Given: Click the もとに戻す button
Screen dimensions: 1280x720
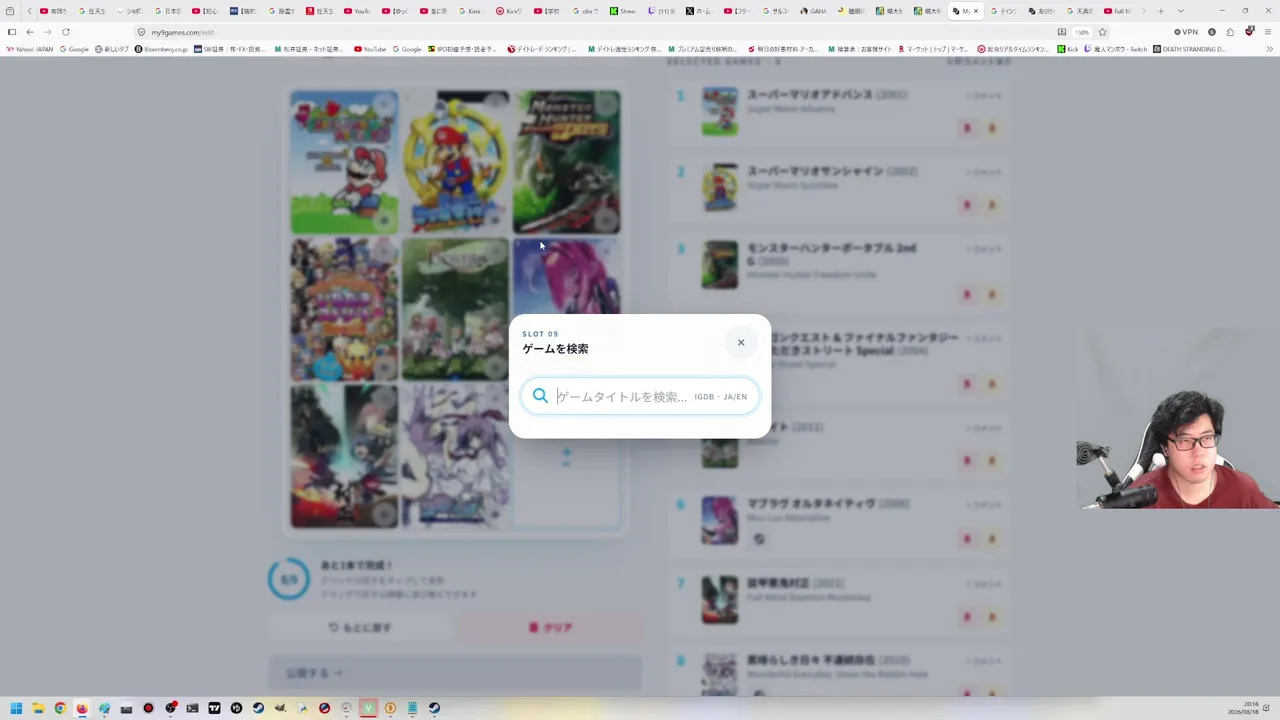Looking at the screenshot, I should click(360, 627).
